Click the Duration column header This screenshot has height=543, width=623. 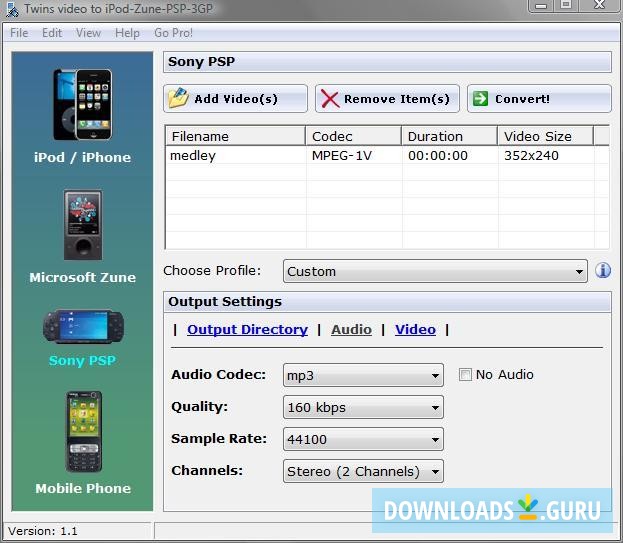[x=450, y=136]
